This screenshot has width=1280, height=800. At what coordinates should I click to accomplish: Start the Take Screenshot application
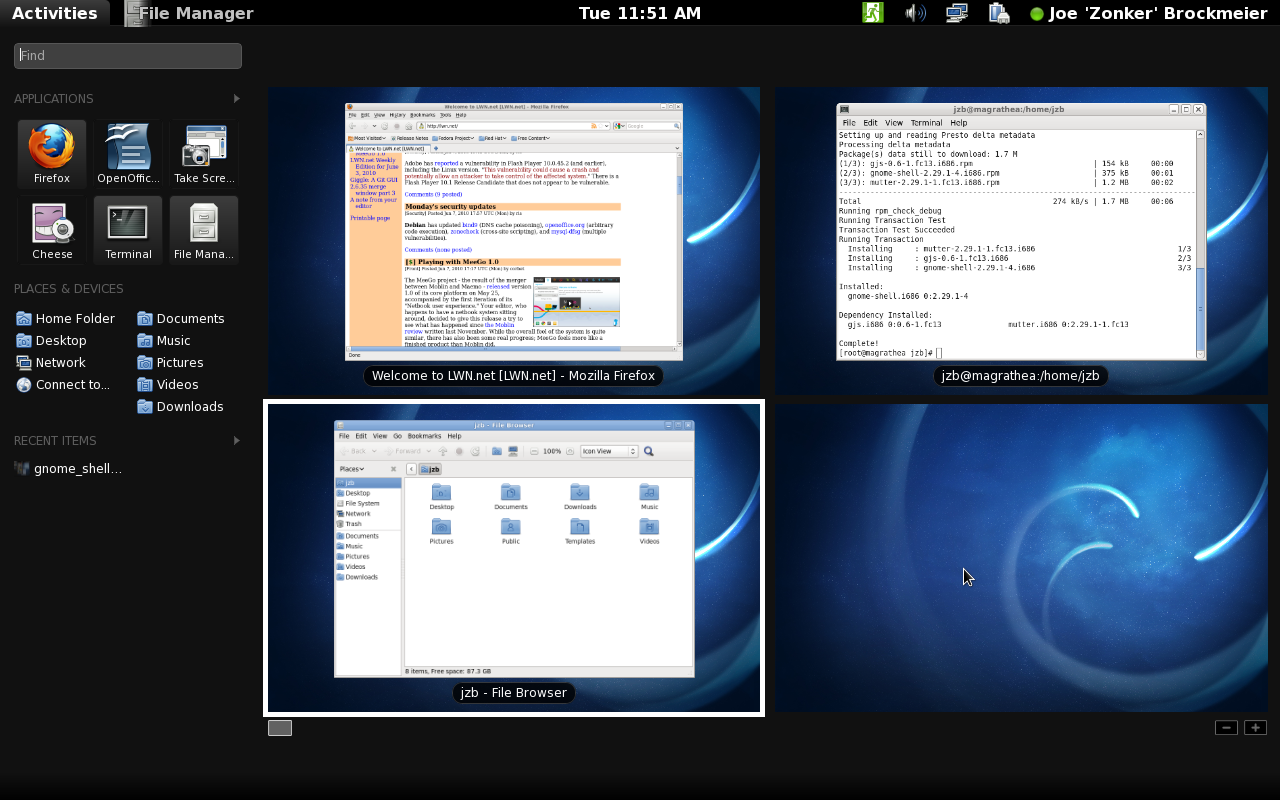click(204, 153)
